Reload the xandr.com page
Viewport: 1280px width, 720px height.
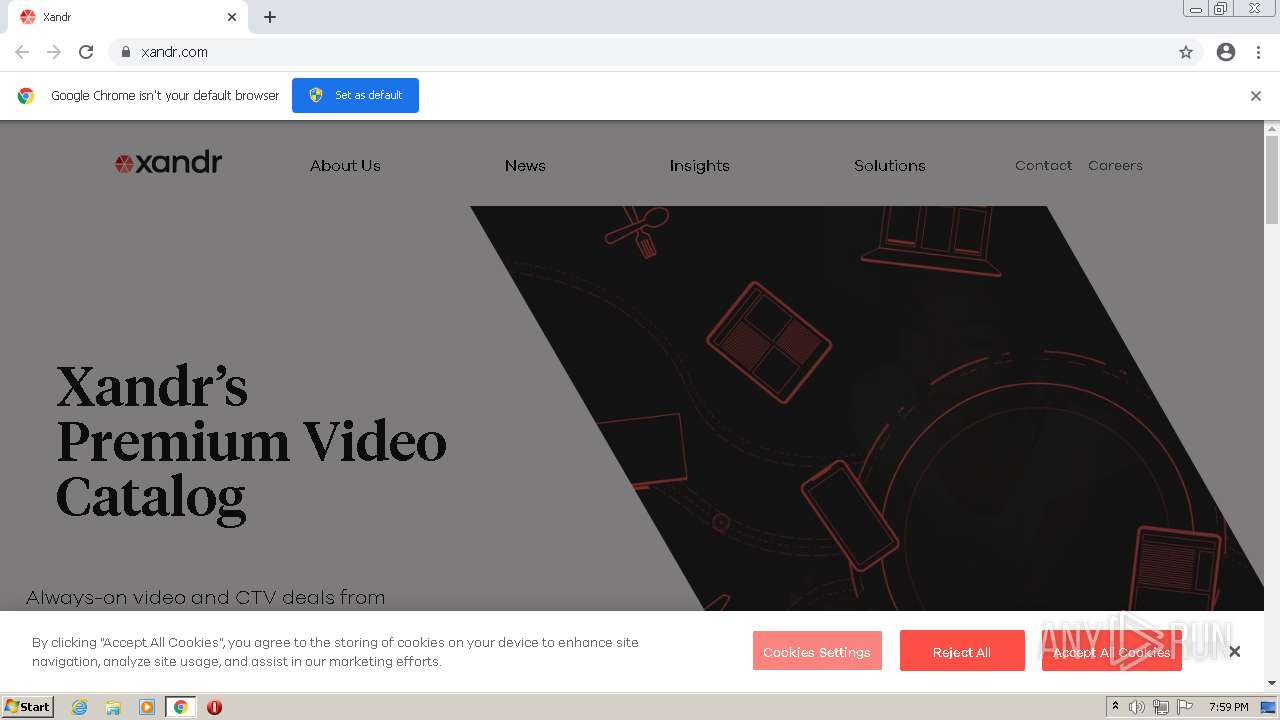(x=86, y=52)
